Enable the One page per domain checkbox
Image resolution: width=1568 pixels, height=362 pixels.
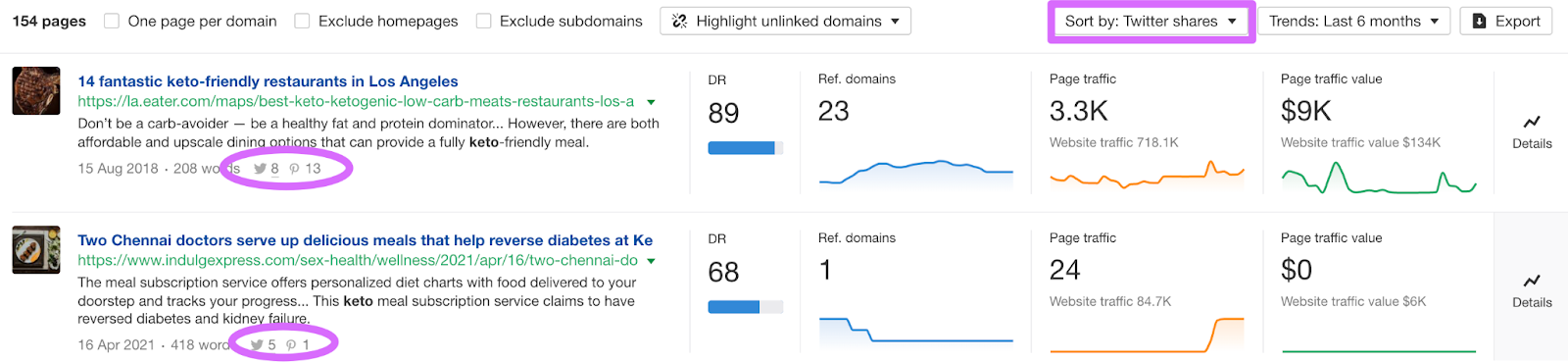point(112,21)
